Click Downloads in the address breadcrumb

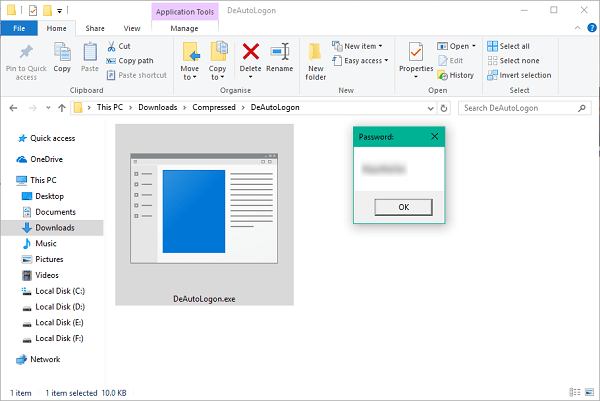158,108
